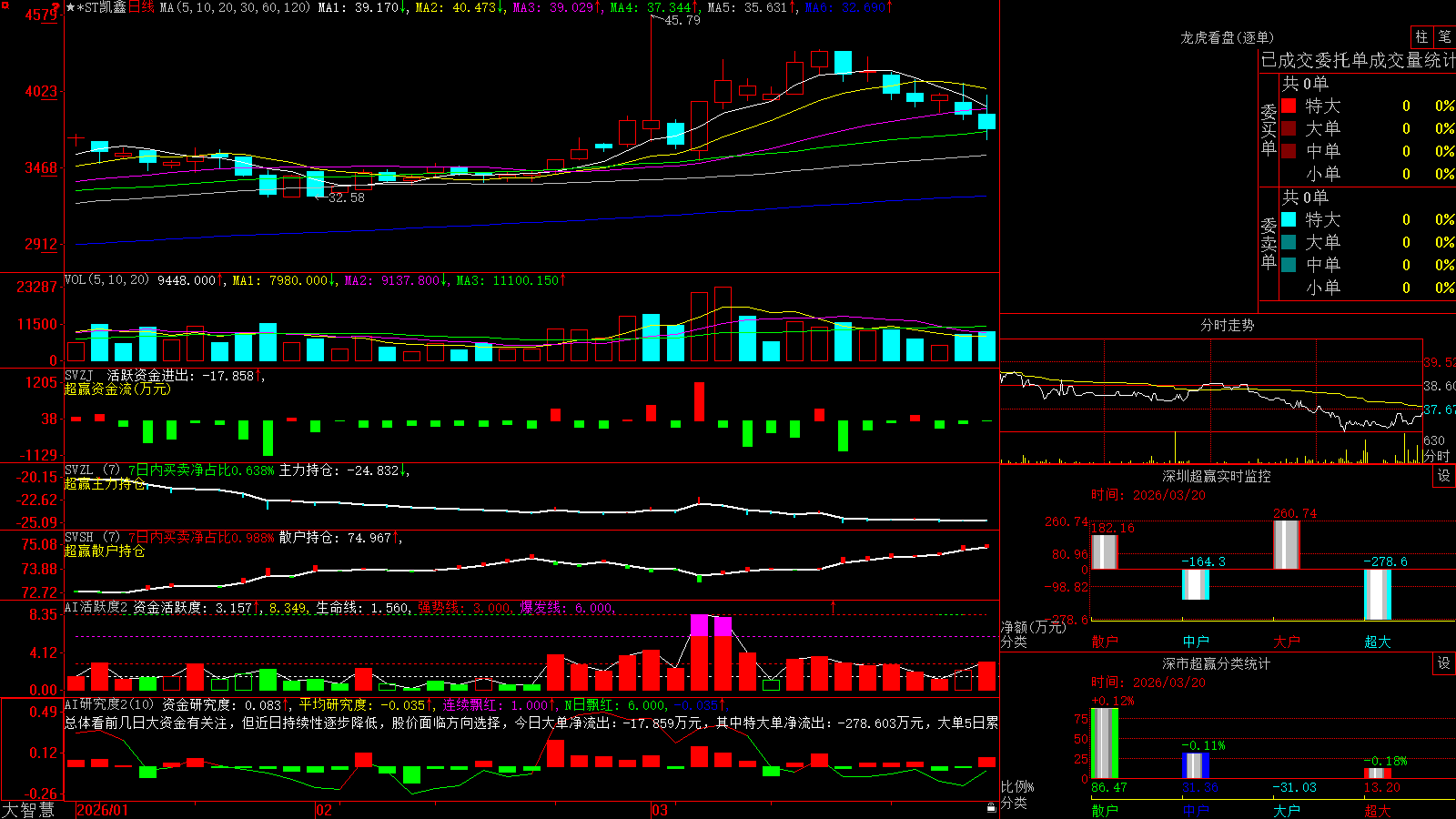Click the 45.79 high price label
Viewport: 1456px width, 819px height.
pyautogui.click(x=682, y=20)
